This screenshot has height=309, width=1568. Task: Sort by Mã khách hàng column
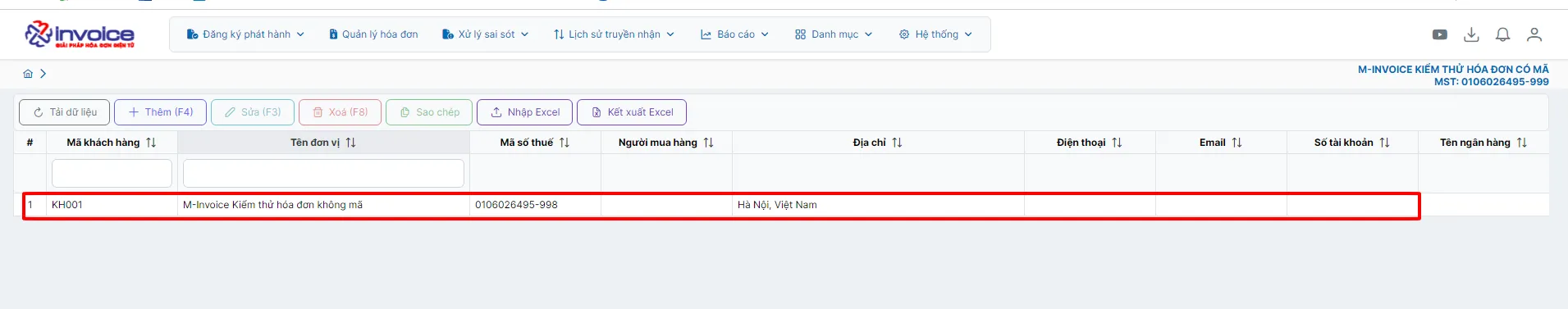(151, 143)
